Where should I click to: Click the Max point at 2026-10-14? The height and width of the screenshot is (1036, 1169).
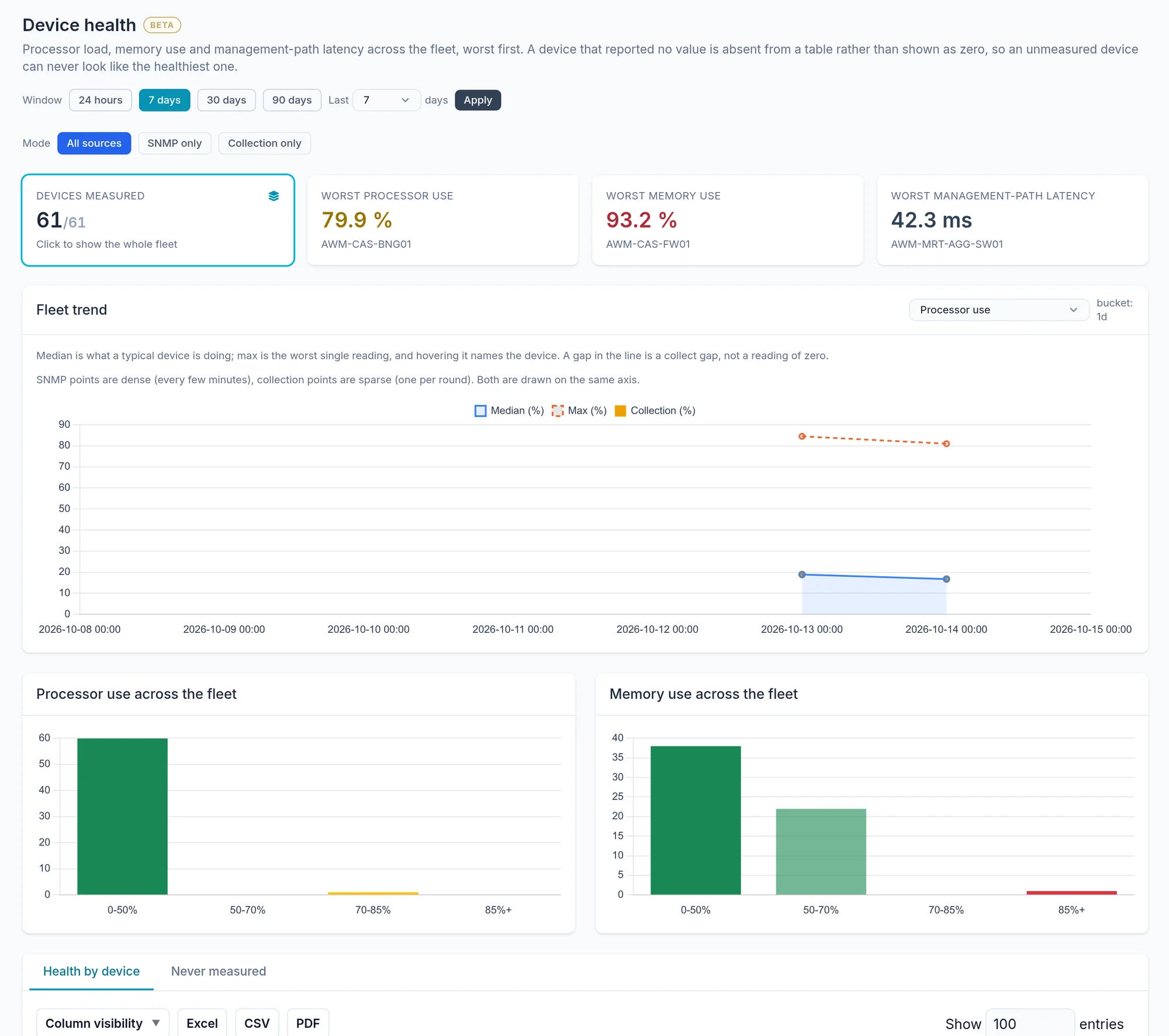click(x=946, y=443)
